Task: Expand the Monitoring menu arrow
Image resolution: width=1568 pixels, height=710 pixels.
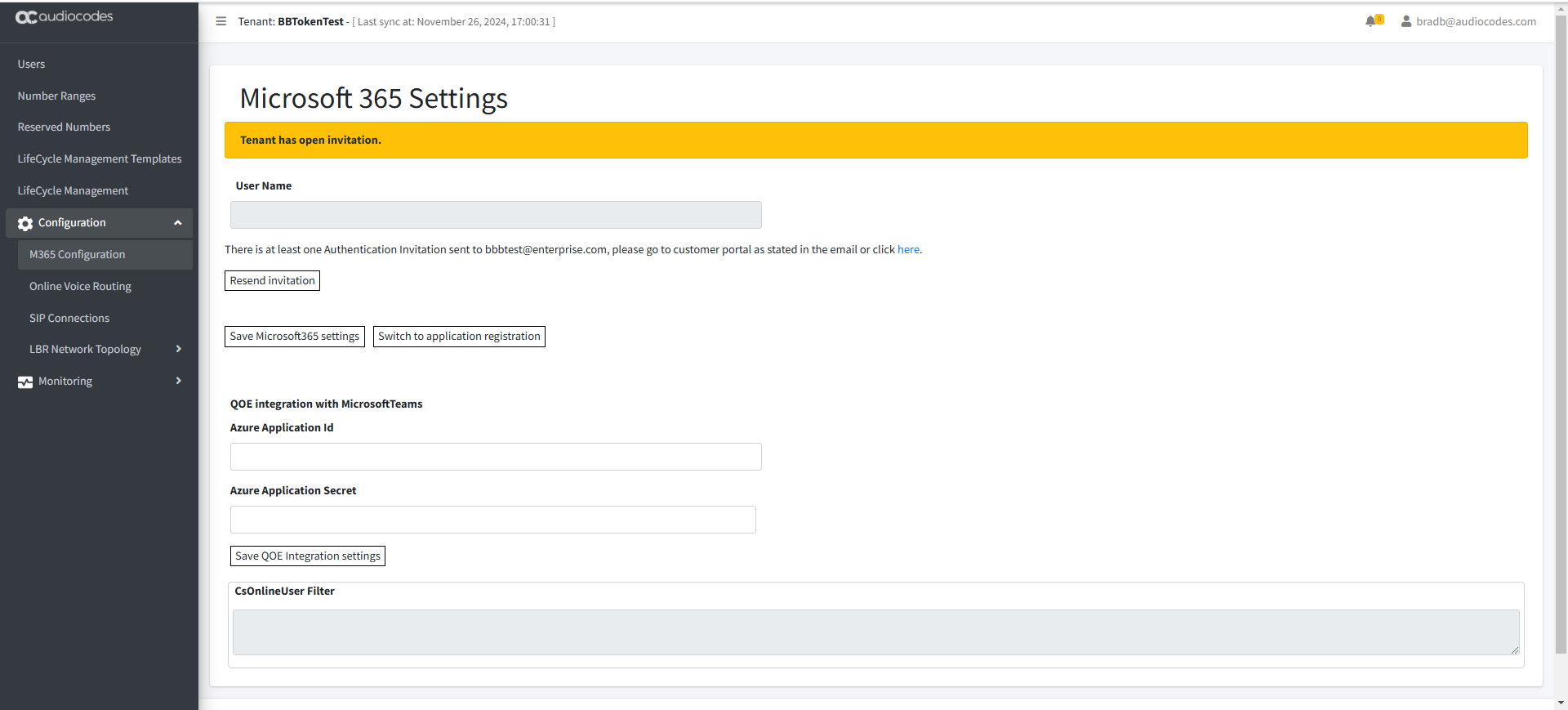Action: tap(178, 381)
